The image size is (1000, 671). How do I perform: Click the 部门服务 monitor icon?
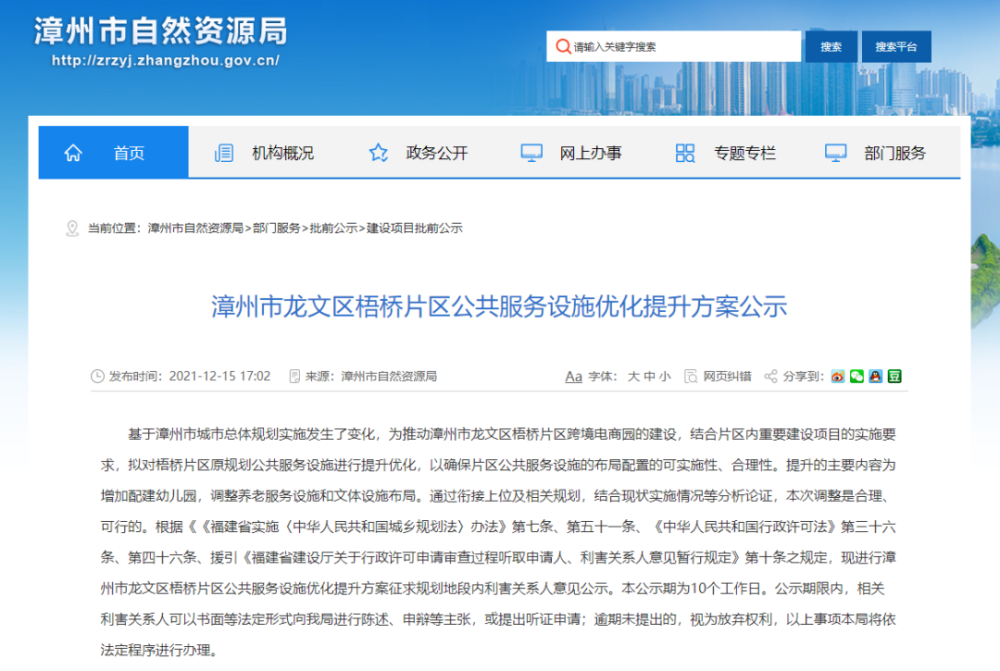(835, 153)
